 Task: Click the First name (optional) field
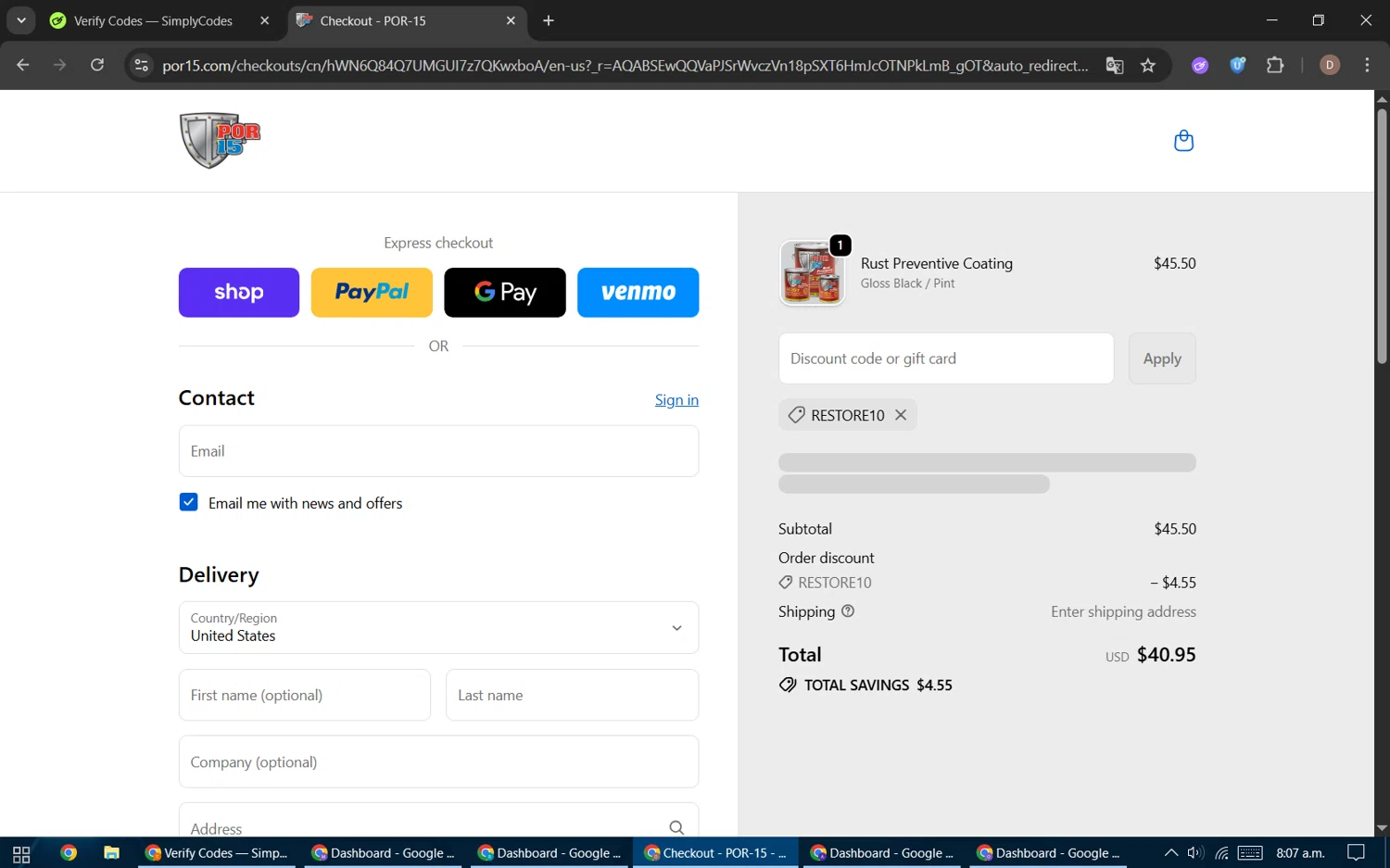tap(305, 695)
